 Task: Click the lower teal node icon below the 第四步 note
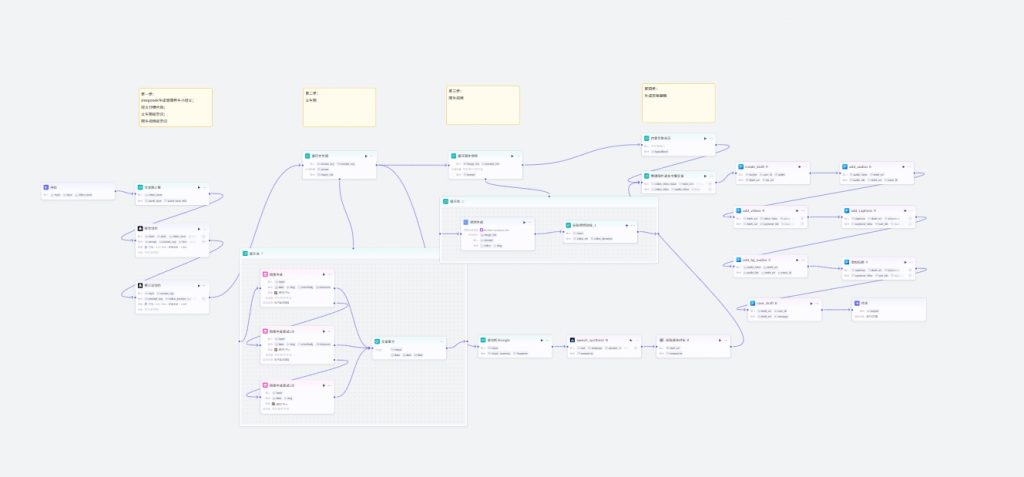pos(647,176)
